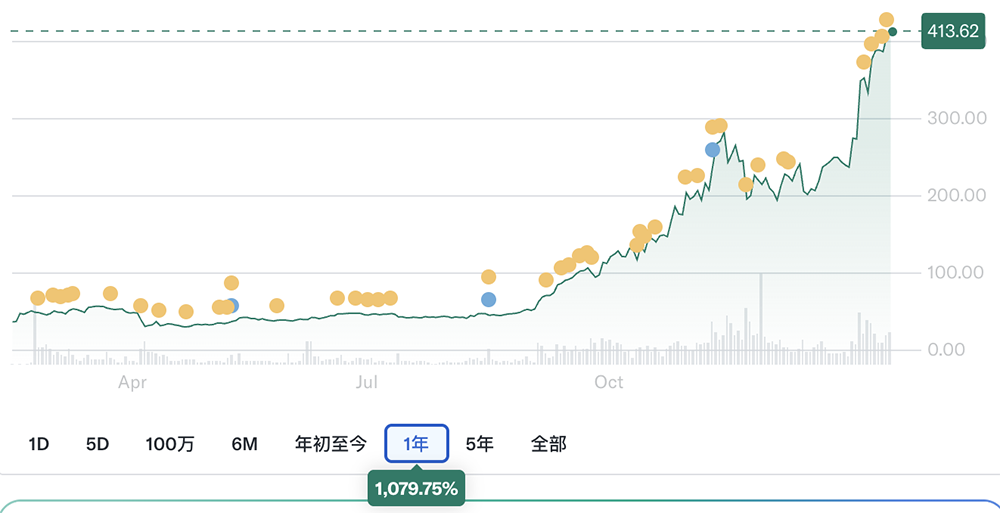
Task: Select the yellow marker directly above August's blue marker
Action: (x=488, y=277)
